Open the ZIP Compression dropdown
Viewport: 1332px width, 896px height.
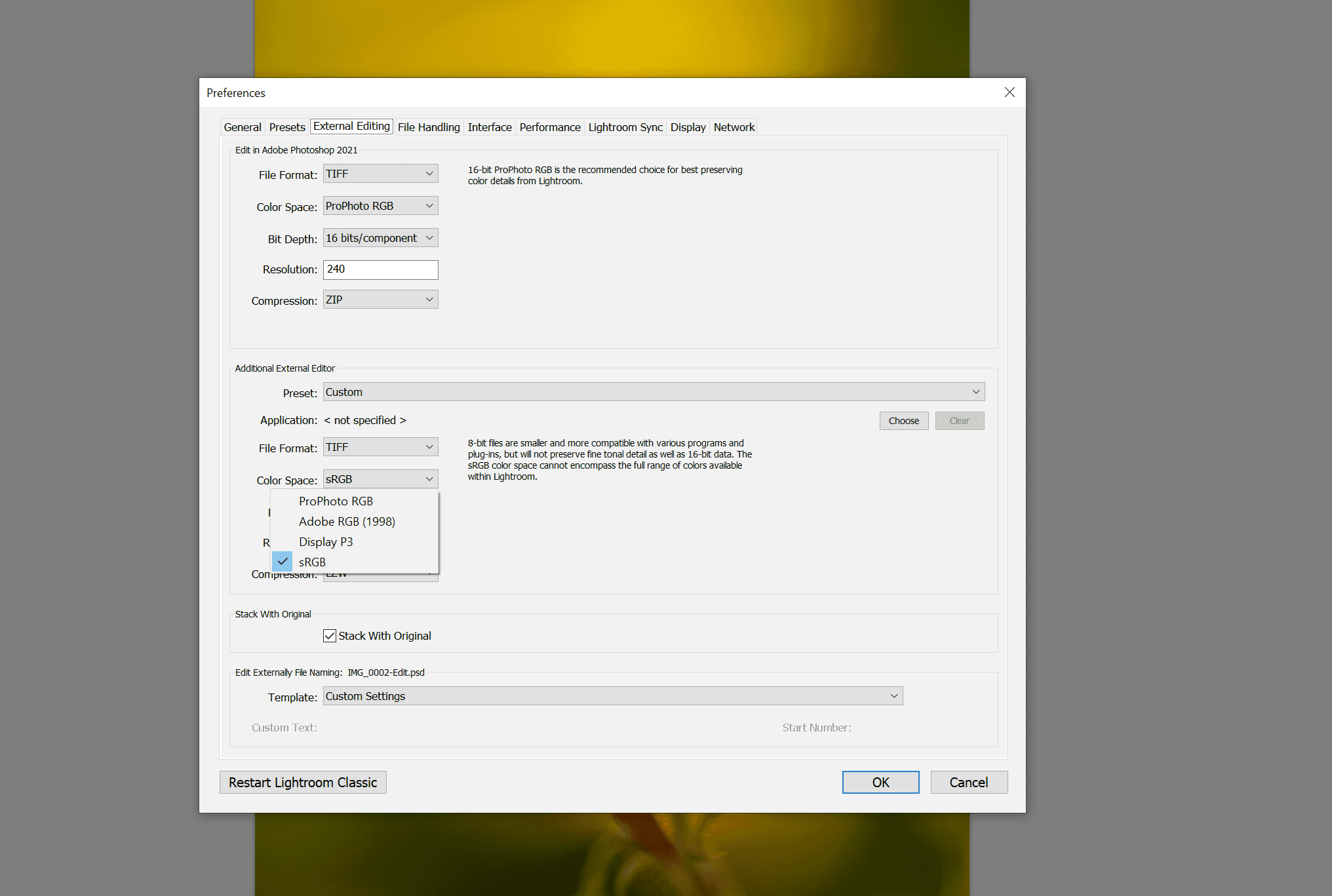380,299
